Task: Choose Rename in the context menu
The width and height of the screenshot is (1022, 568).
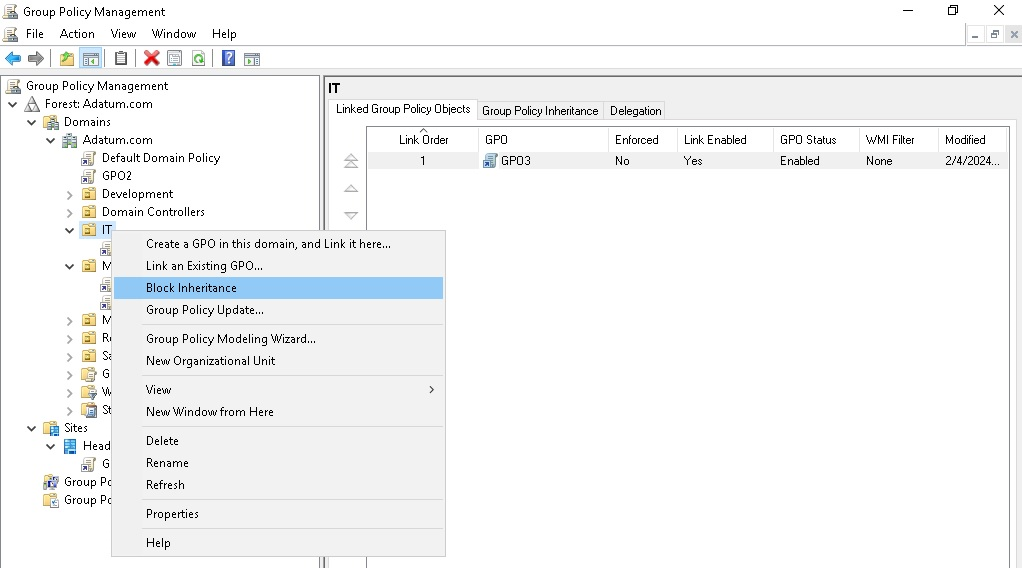Action: coord(278,463)
